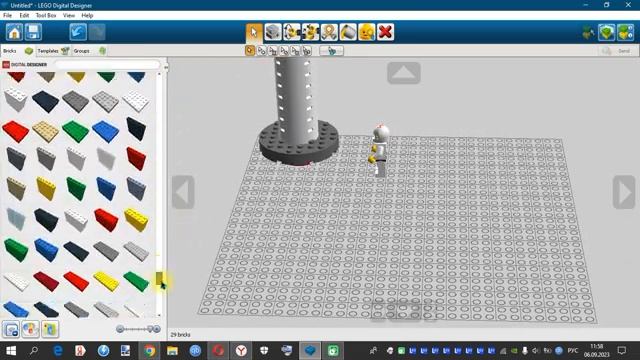Select the Paint bucket tool

pyautogui.click(x=348, y=32)
